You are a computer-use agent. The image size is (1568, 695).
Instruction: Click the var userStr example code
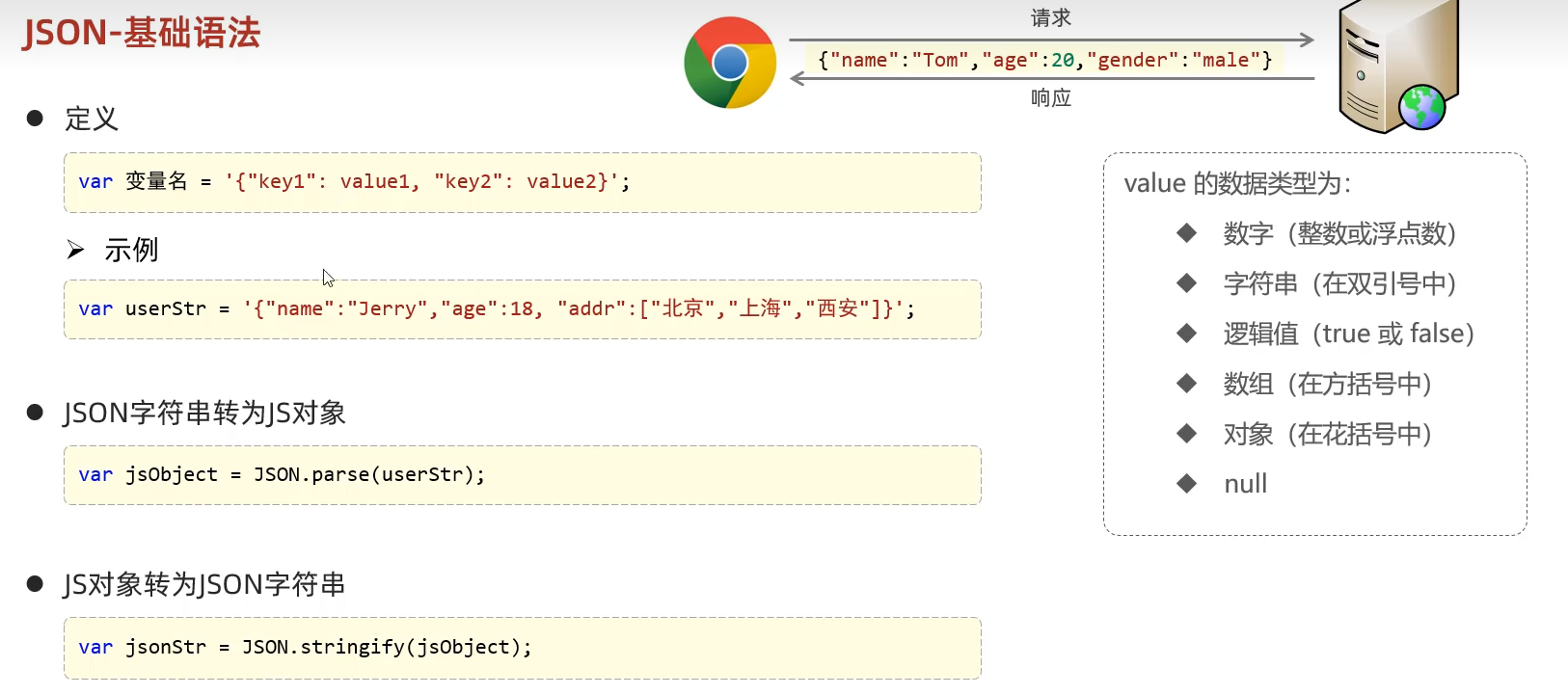(x=497, y=308)
